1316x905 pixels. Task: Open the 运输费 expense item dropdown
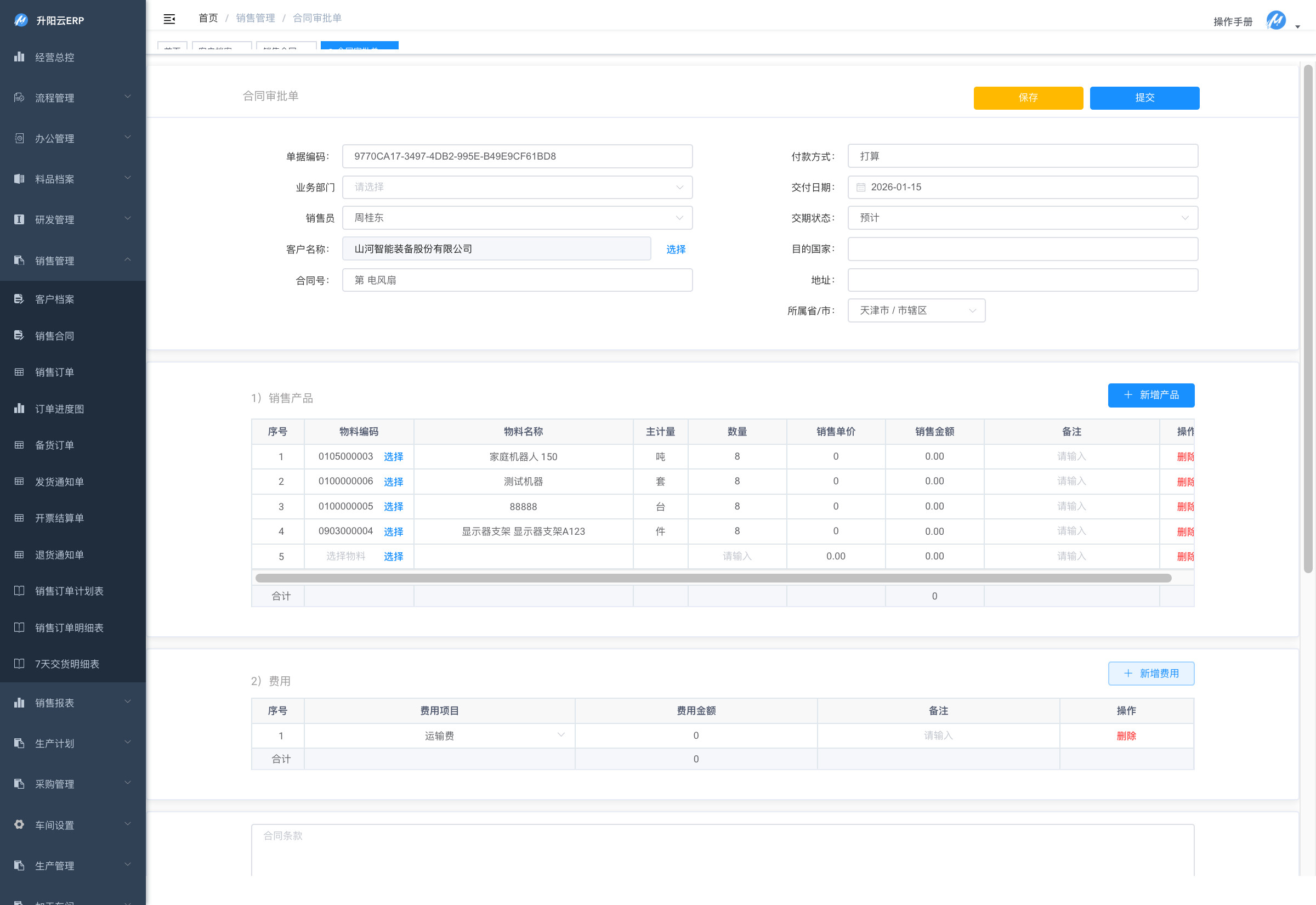click(439, 736)
